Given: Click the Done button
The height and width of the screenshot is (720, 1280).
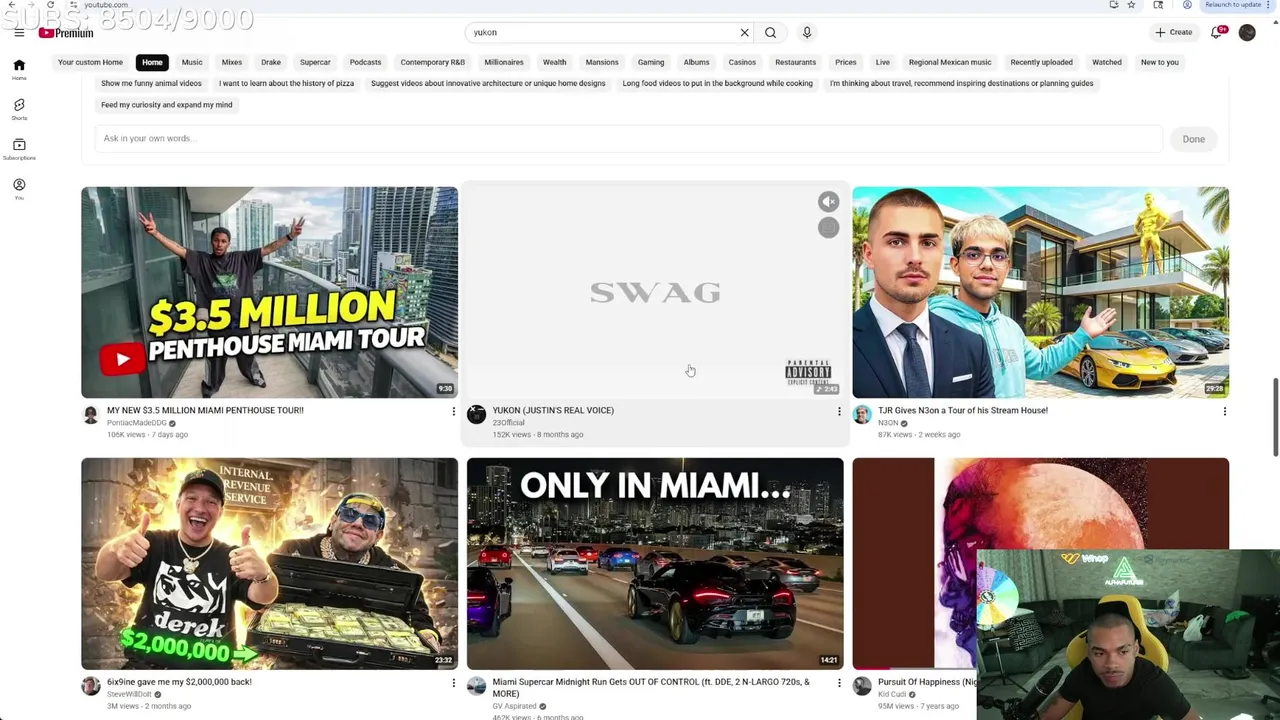Looking at the screenshot, I should click(x=1193, y=139).
